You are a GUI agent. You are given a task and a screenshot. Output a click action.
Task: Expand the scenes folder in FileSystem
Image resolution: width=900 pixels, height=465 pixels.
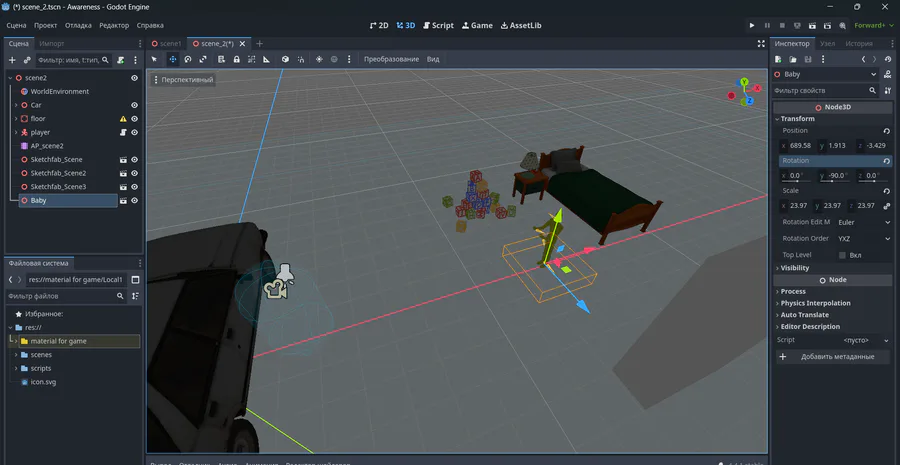(16, 355)
